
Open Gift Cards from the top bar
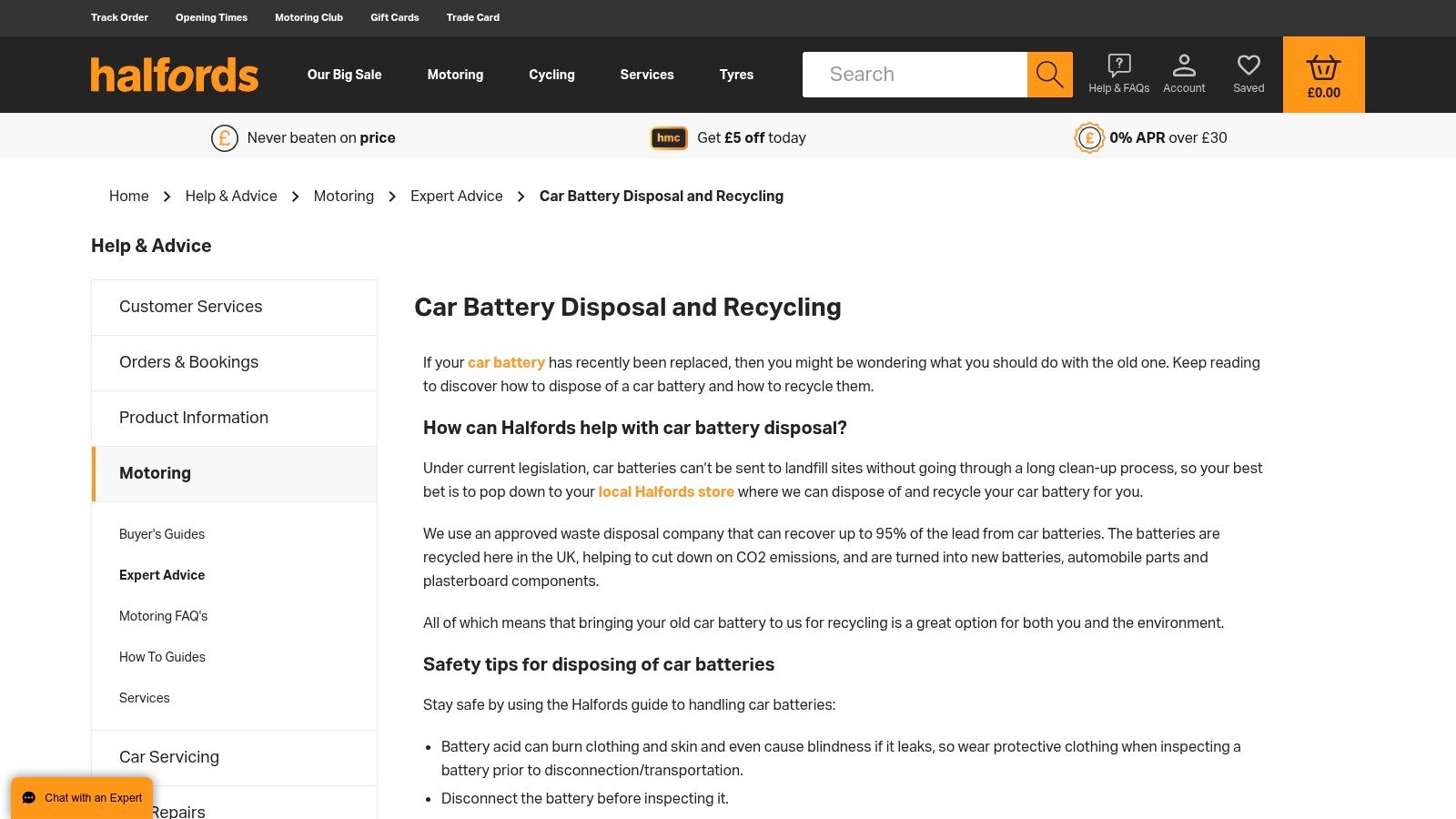[x=394, y=17]
